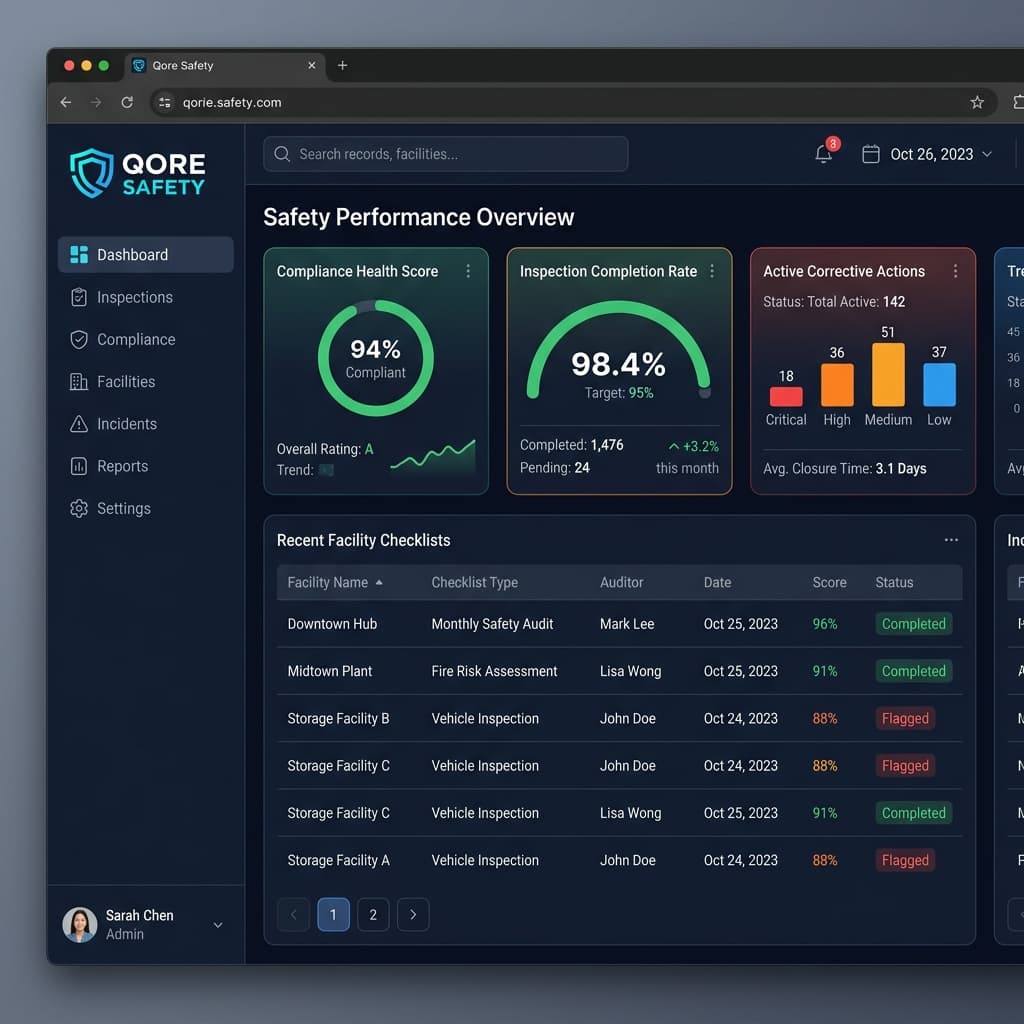Go to the next checklist page

coord(413,914)
